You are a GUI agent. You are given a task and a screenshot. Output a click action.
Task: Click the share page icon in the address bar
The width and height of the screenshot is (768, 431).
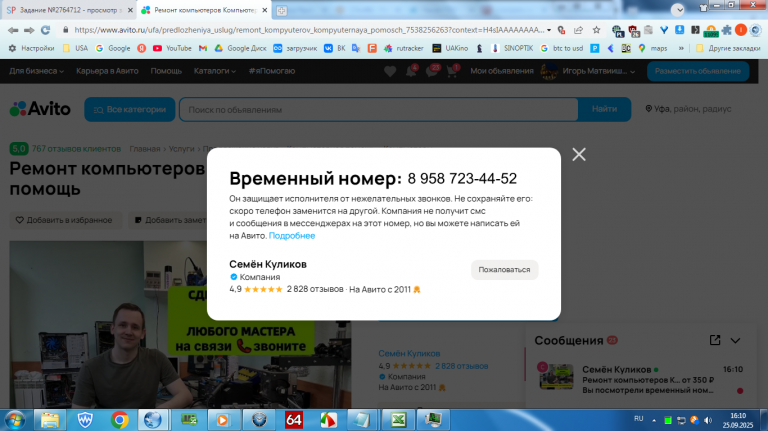click(578, 30)
